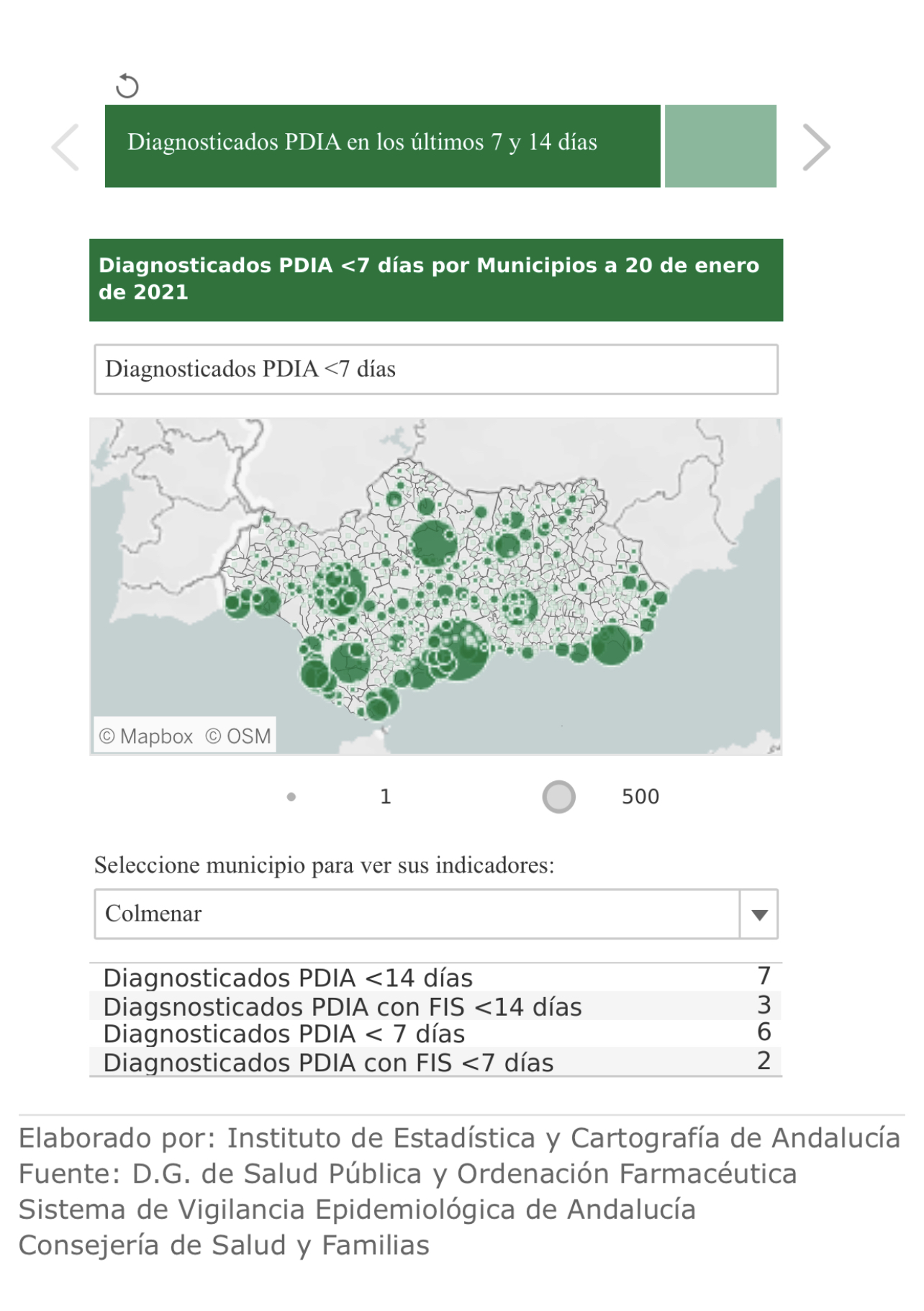
Task: Open the OSM attribution link
Action: click(238, 736)
